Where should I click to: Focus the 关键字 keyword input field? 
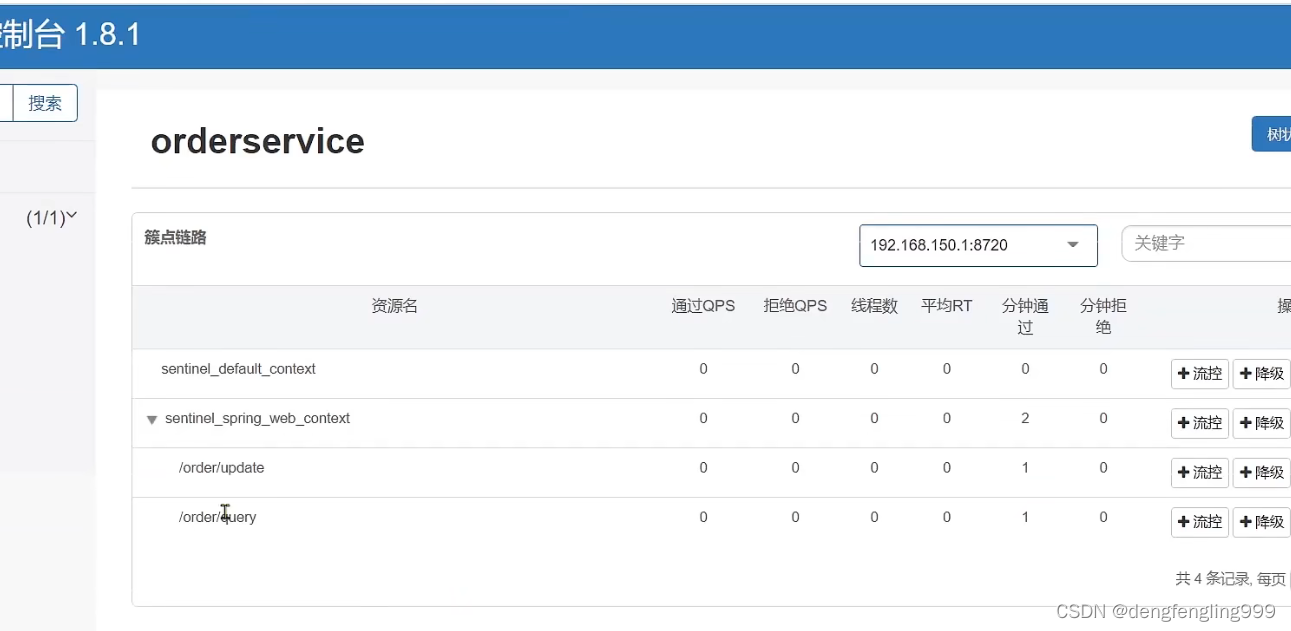1205,243
